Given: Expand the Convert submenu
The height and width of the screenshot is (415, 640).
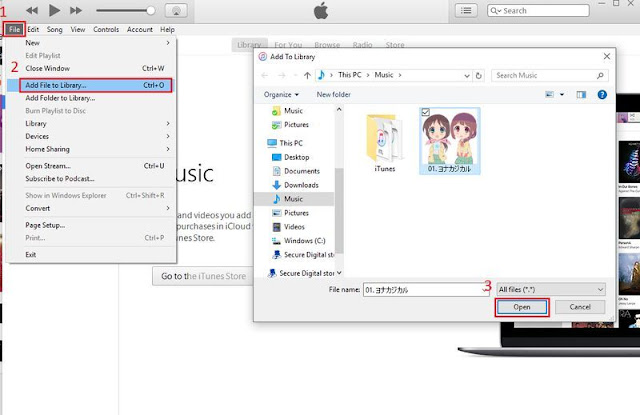Looking at the screenshot, I should [92, 208].
